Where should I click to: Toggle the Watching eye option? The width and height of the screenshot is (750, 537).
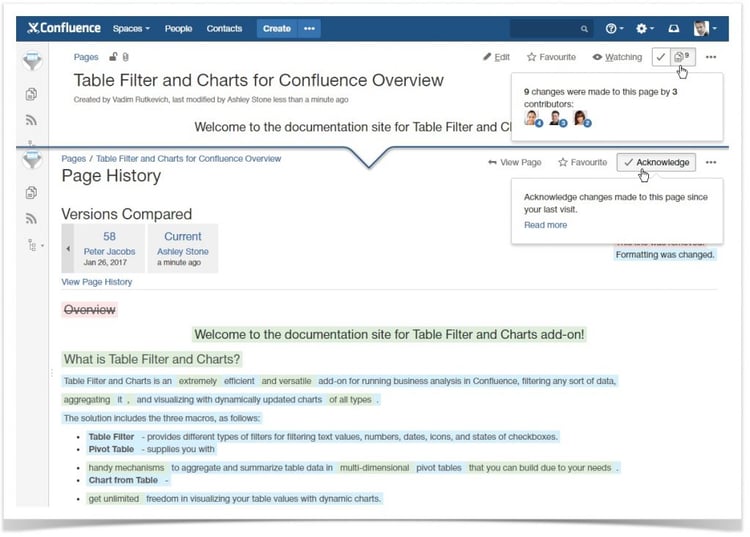coord(617,58)
